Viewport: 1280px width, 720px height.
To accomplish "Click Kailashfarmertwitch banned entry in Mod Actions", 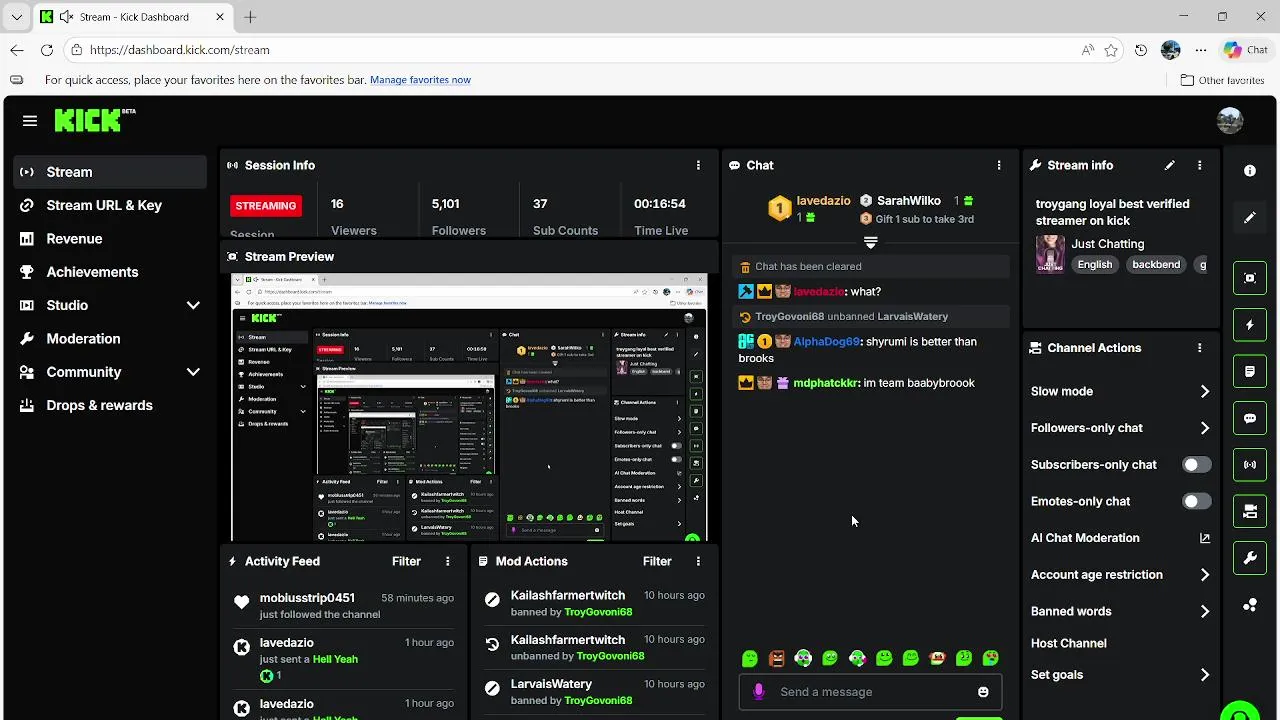I will (x=595, y=603).
